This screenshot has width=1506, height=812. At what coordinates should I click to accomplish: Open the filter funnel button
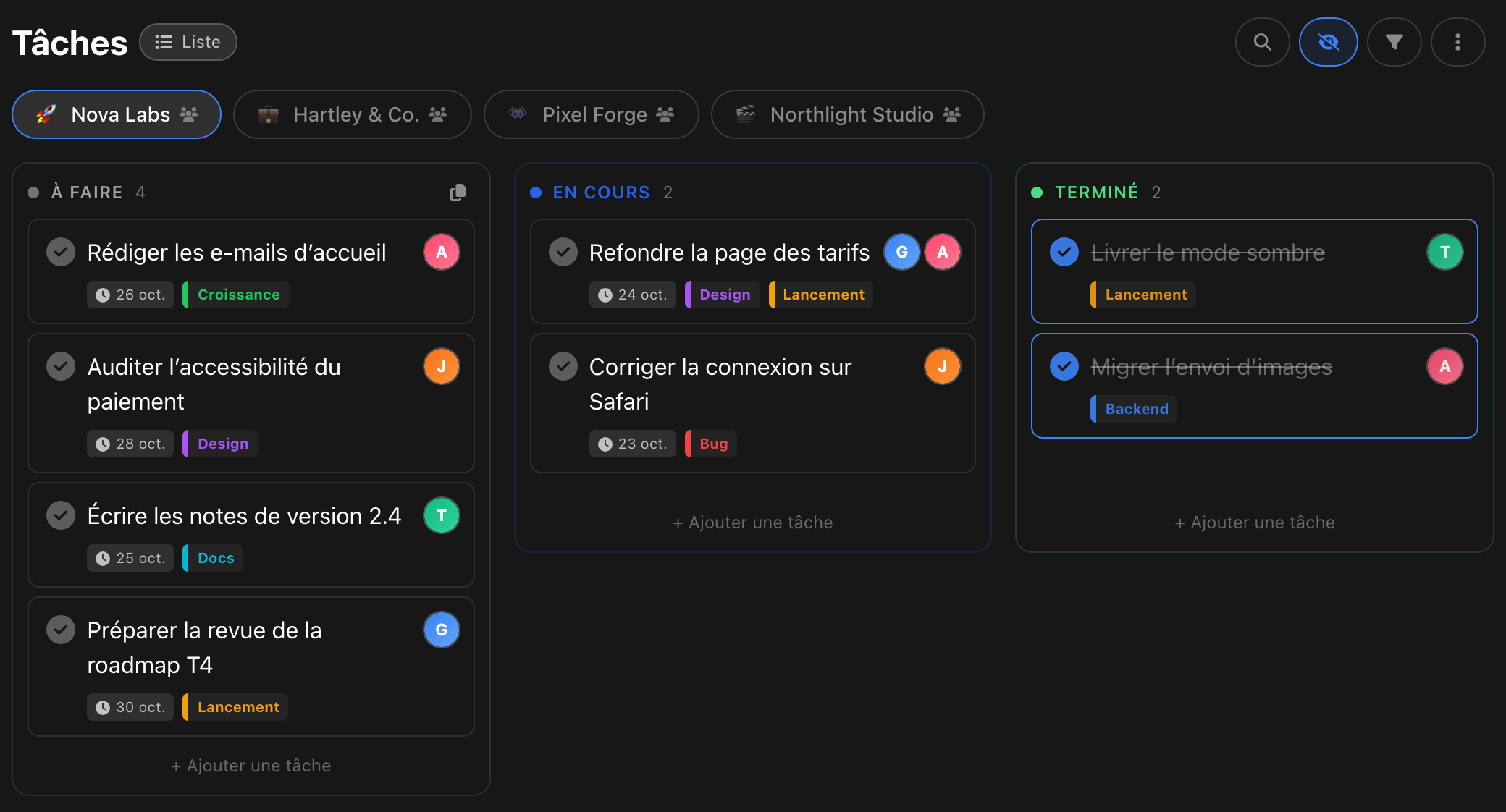coord(1394,42)
